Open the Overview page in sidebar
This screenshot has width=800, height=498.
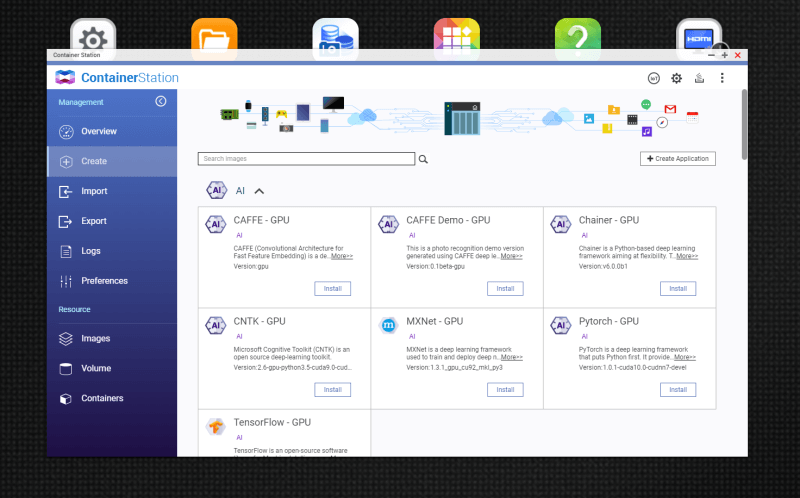112,131
